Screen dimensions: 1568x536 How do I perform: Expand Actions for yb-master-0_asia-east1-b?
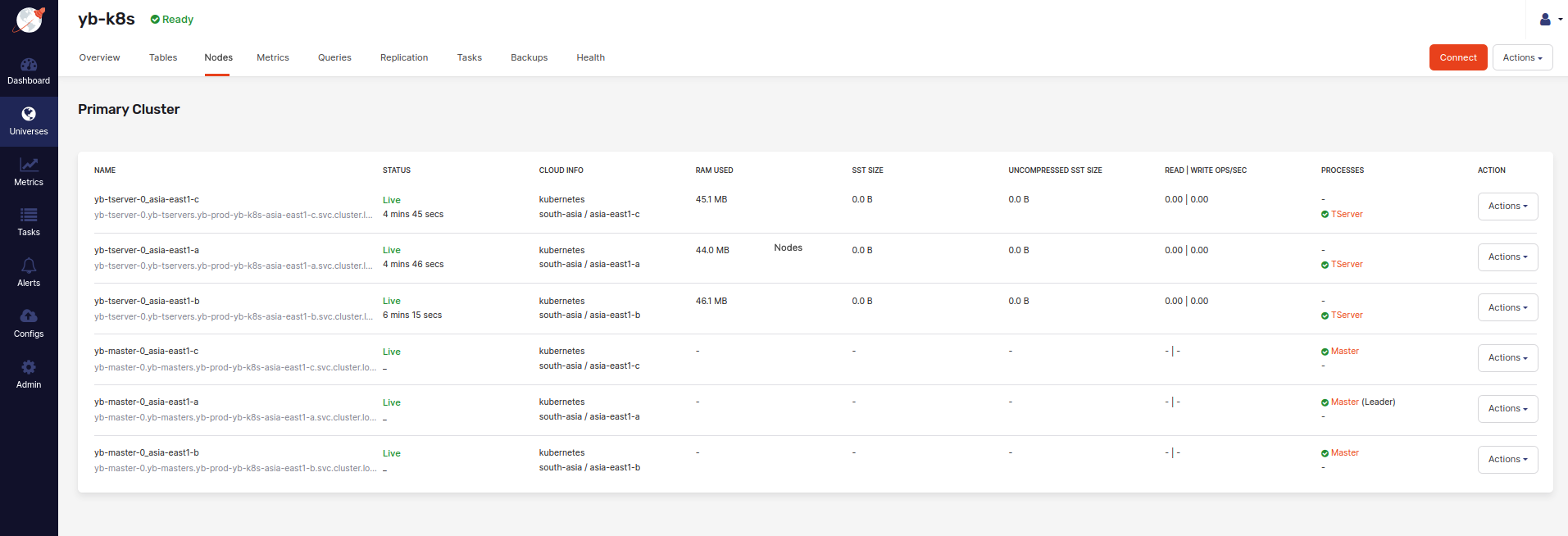click(x=1507, y=460)
